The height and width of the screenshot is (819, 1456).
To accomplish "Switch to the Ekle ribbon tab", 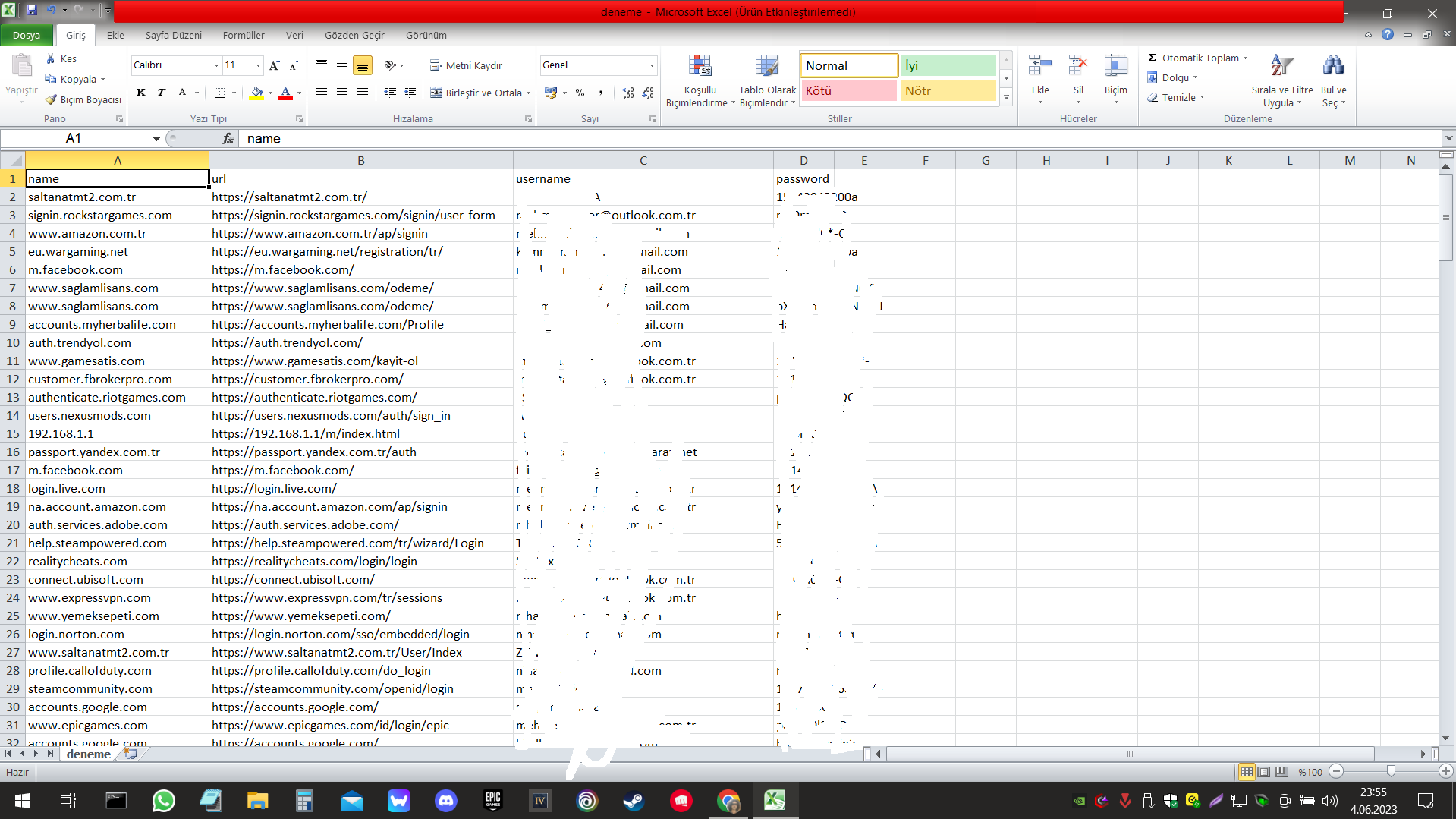I will (x=115, y=35).
